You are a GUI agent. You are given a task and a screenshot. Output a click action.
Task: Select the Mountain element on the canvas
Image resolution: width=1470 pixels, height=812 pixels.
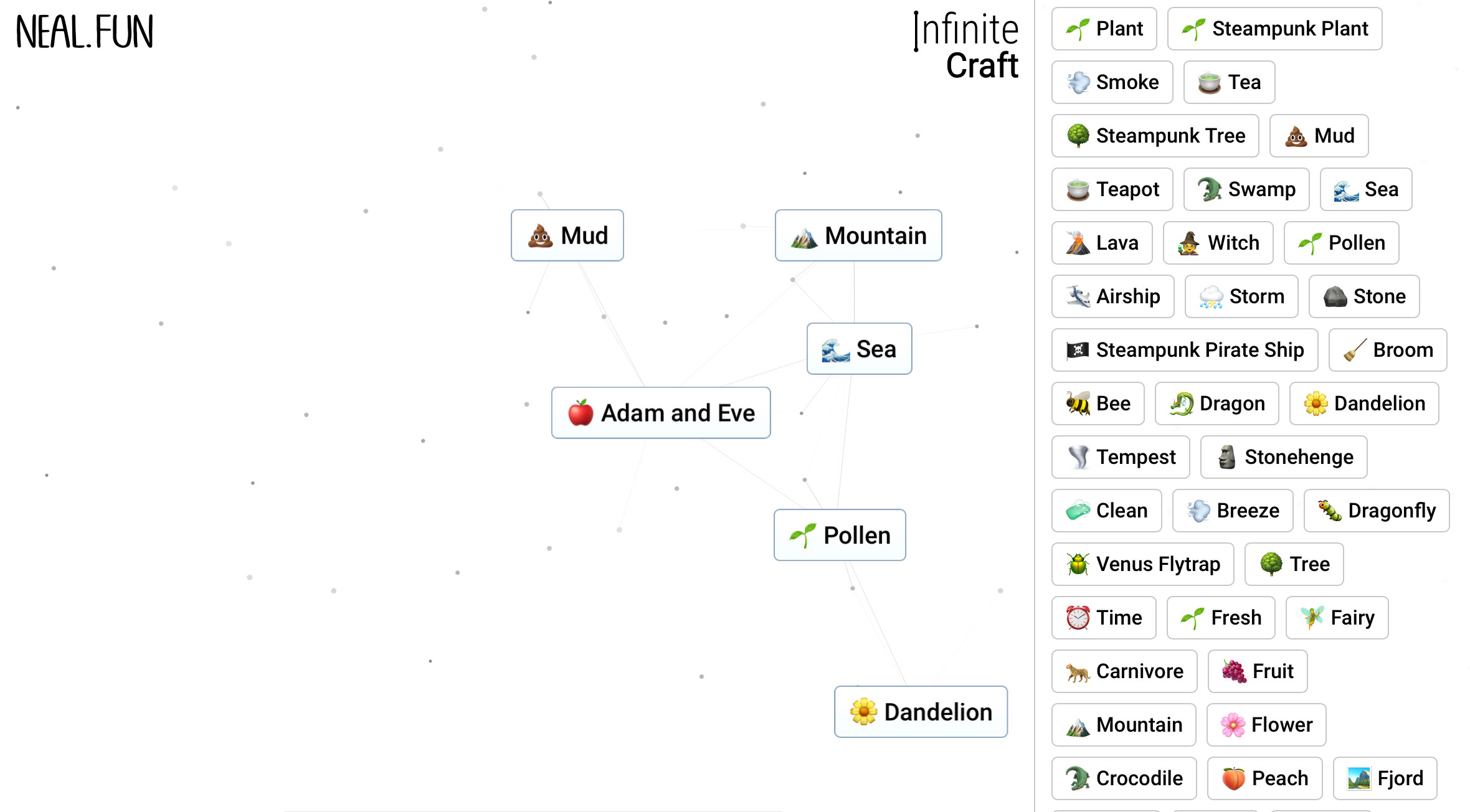pyautogui.click(x=858, y=235)
